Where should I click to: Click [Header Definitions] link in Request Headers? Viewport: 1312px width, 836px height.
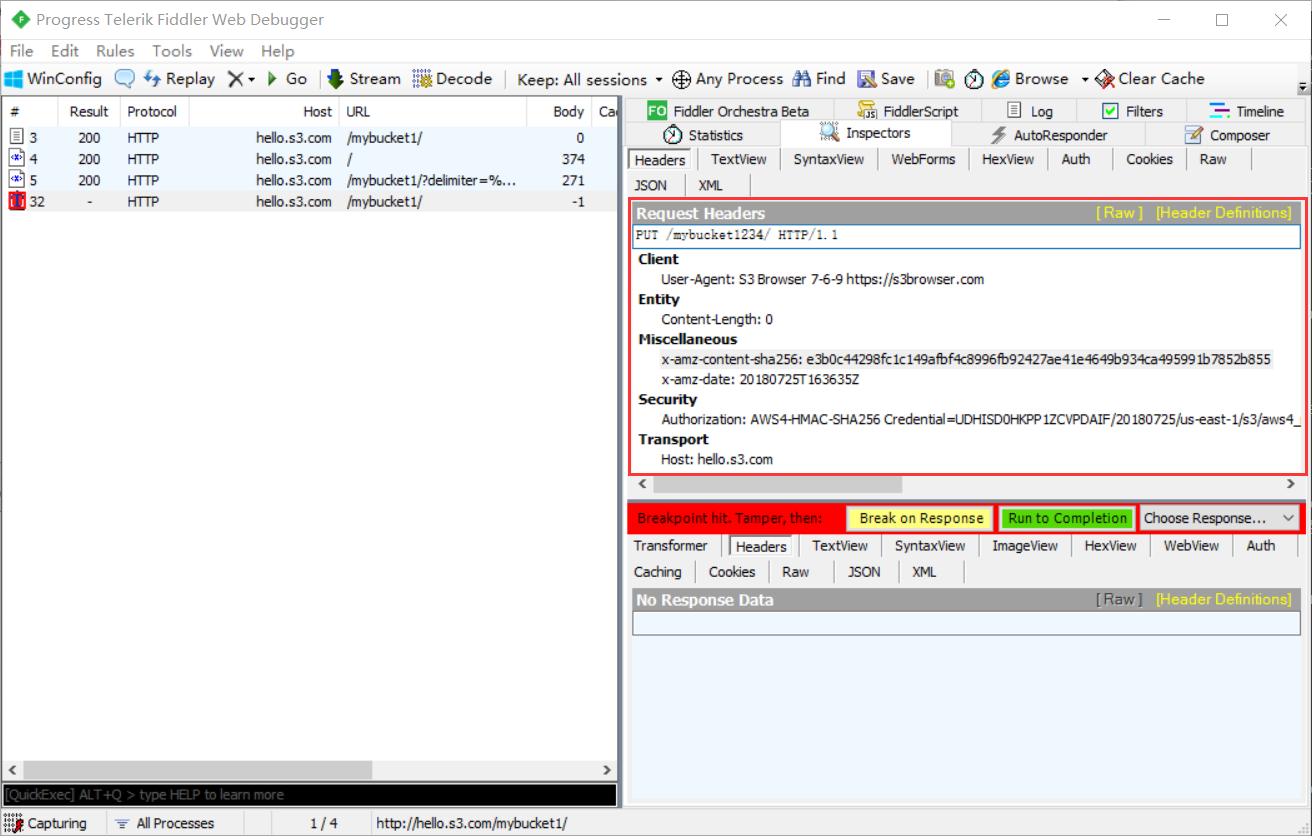click(1224, 212)
